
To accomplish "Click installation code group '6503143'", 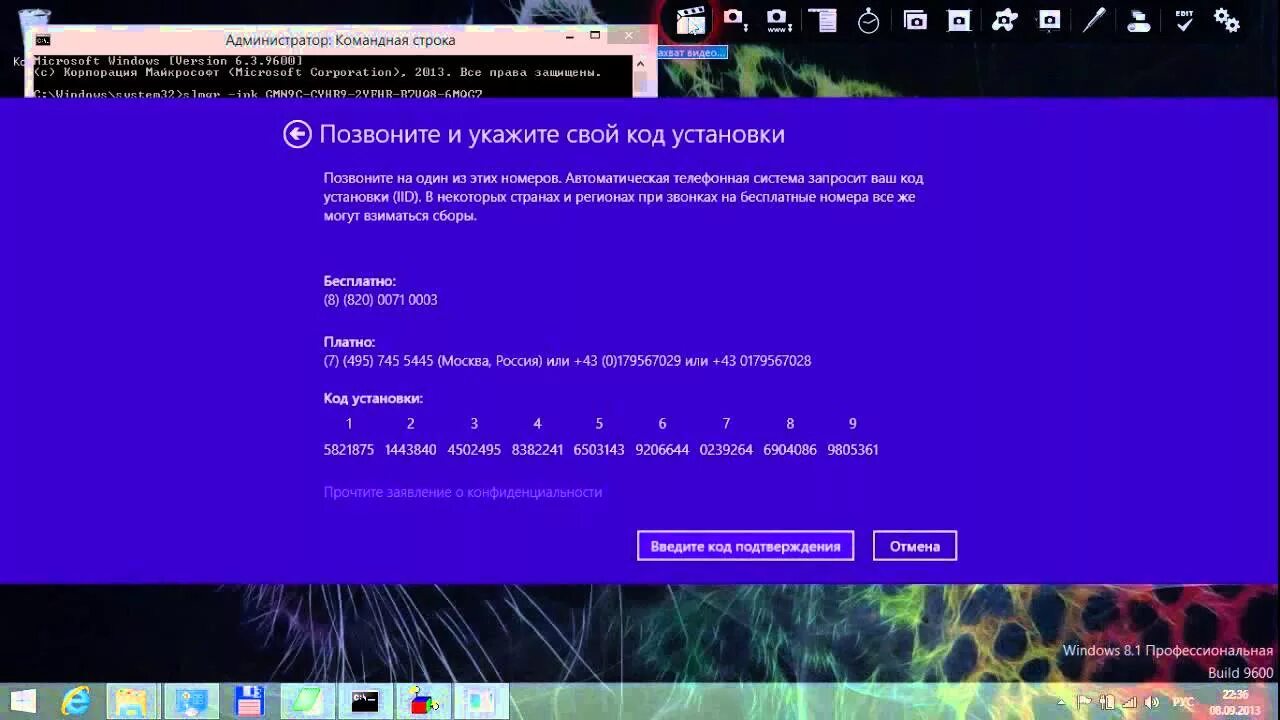I will (x=599, y=450).
